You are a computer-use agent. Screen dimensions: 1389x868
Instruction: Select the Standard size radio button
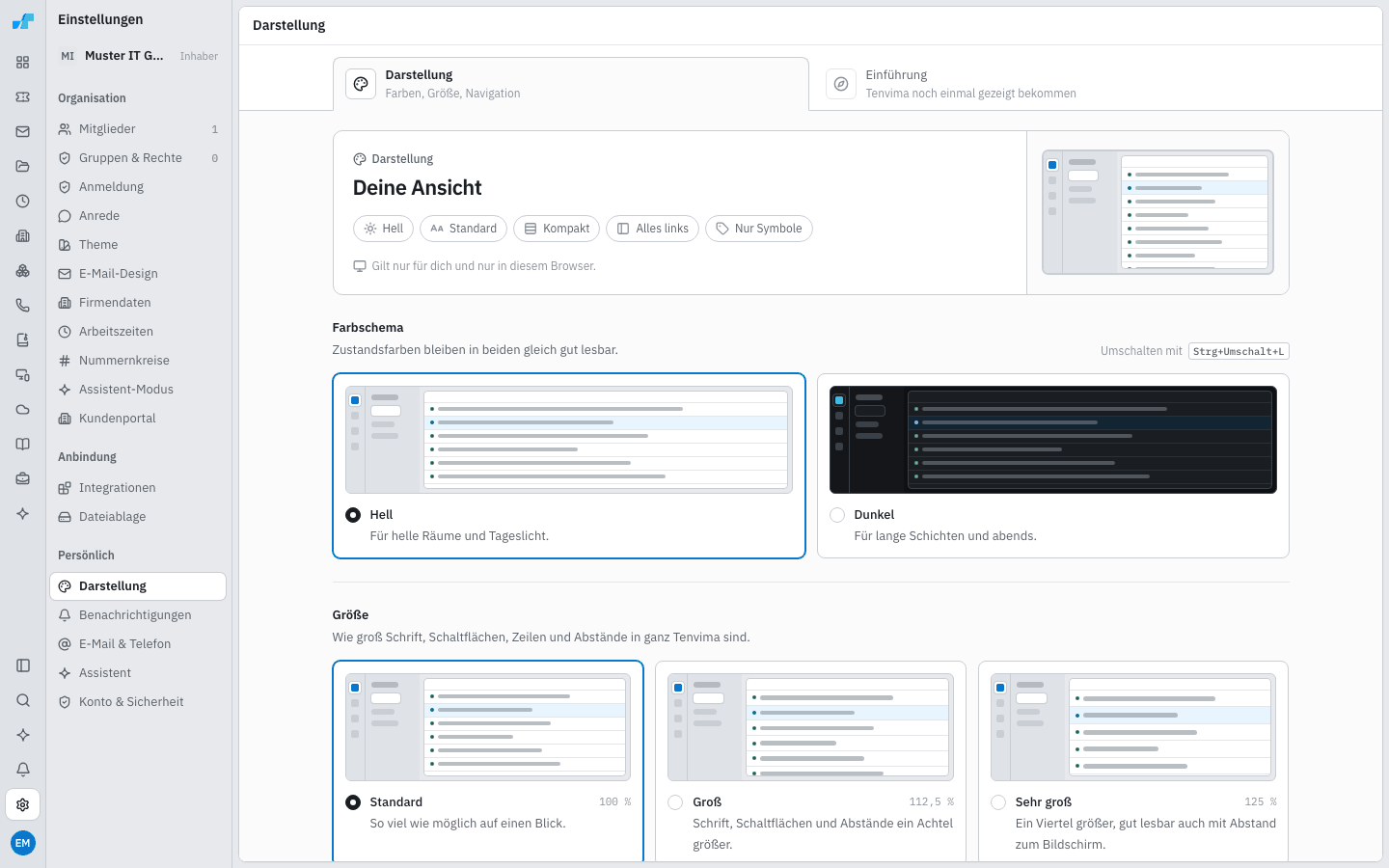click(353, 802)
